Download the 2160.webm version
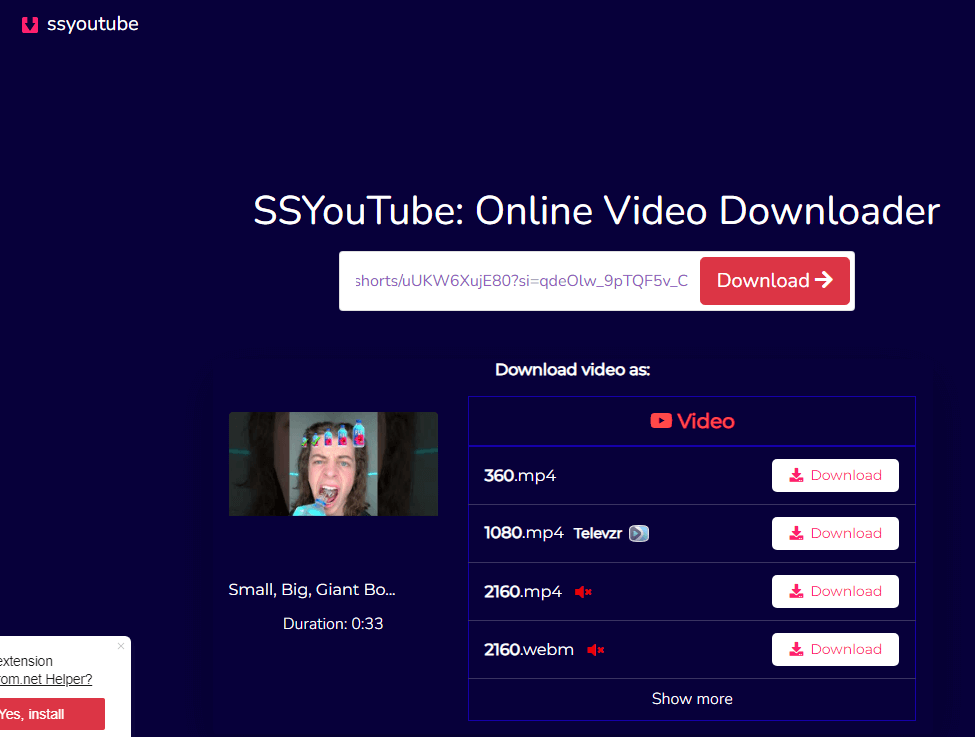This screenshot has width=975, height=737. [835, 650]
